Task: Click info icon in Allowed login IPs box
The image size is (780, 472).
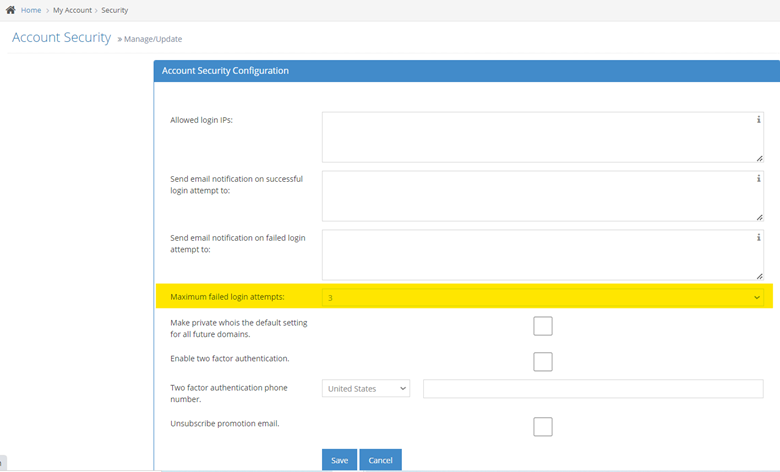Action: (x=758, y=119)
